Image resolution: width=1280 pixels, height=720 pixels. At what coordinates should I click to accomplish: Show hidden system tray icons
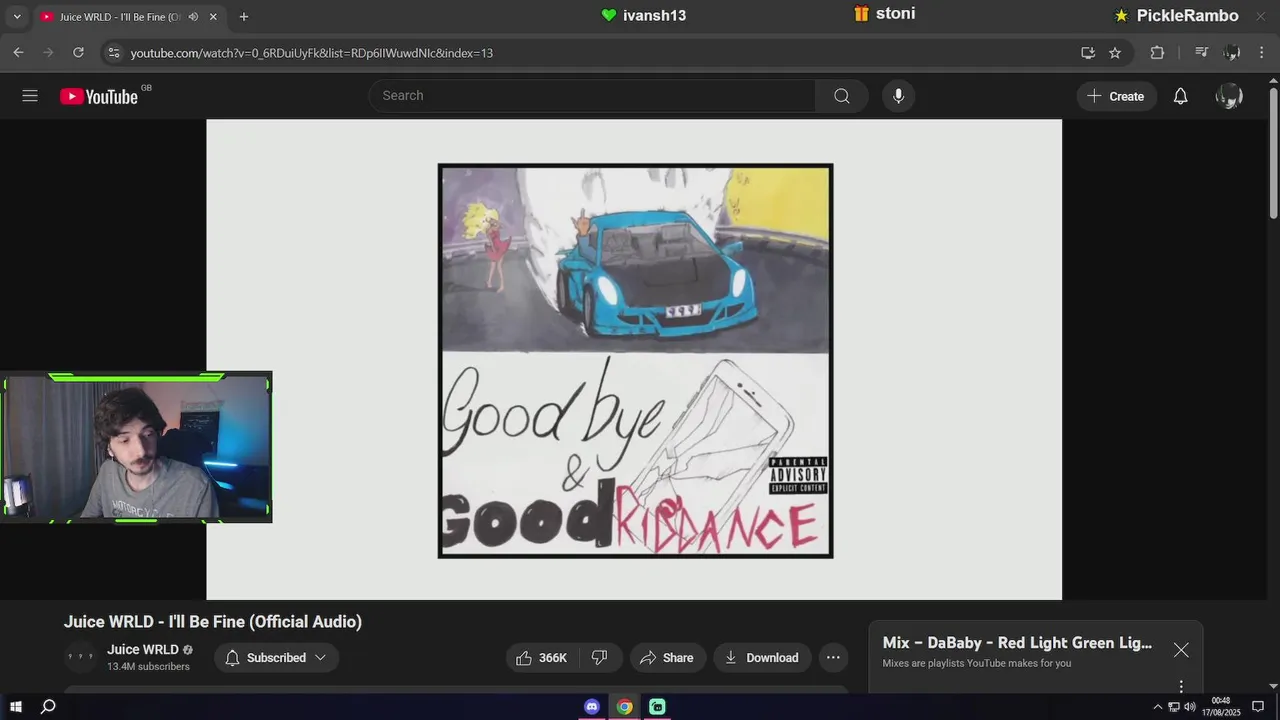[x=1158, y=707]
